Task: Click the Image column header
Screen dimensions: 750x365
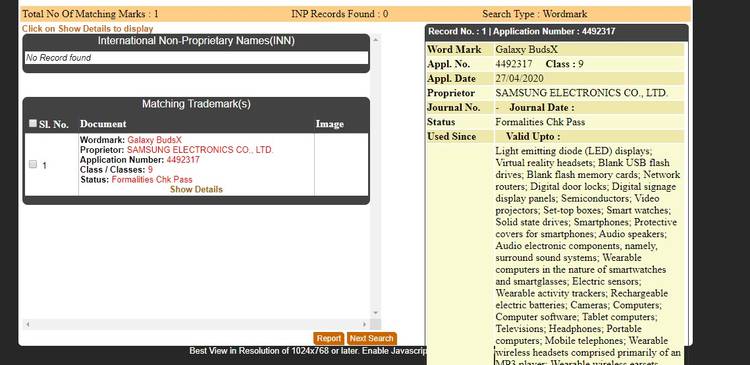Action: coord(330,124)
